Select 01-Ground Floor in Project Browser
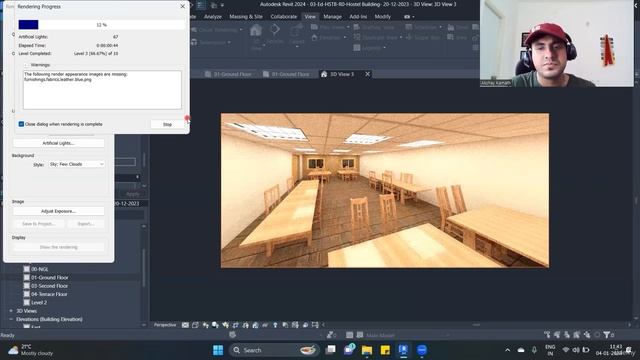640x360 pixels. click(x=49, y=278)
